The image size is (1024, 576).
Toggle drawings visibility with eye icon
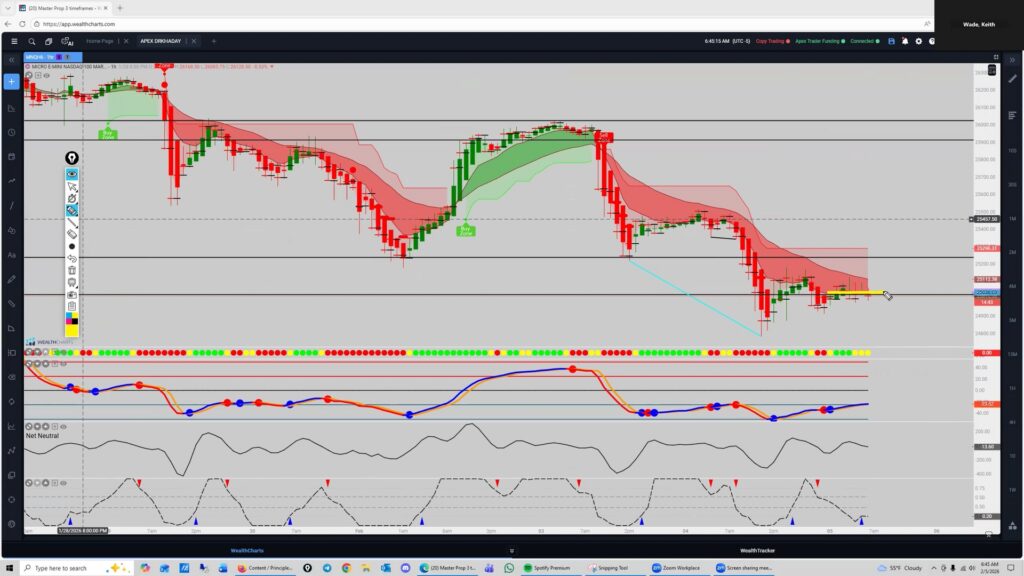[x=73, y=174]
